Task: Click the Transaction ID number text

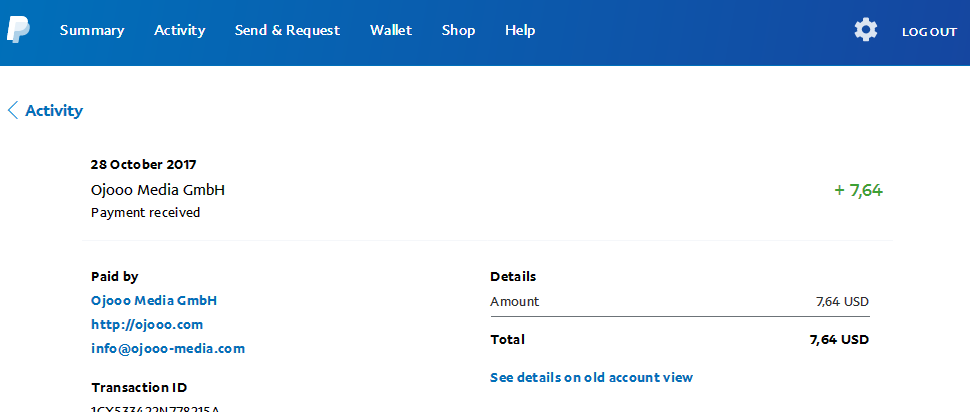Action: [x=155, y=408]
